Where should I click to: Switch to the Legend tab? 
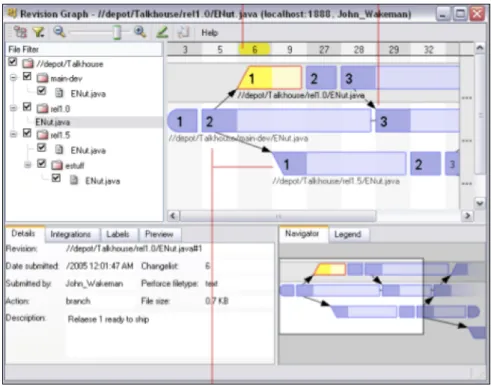348,234
